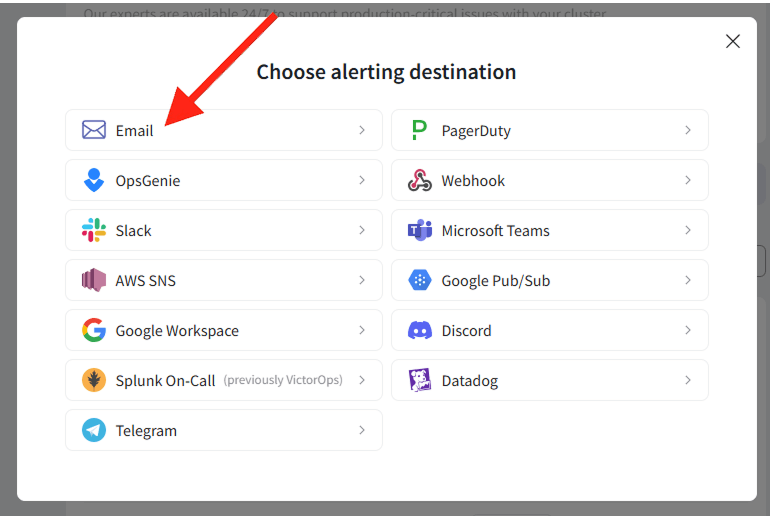The height and width of the screenshot is (516, 770).
Task: Choose the OpsGenie destination label
Action: coord(148,181)
